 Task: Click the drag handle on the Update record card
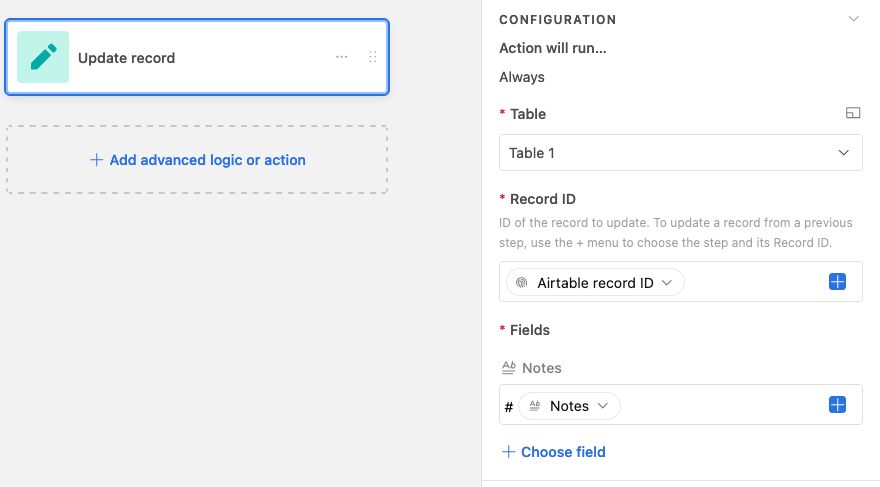(373, 57)
